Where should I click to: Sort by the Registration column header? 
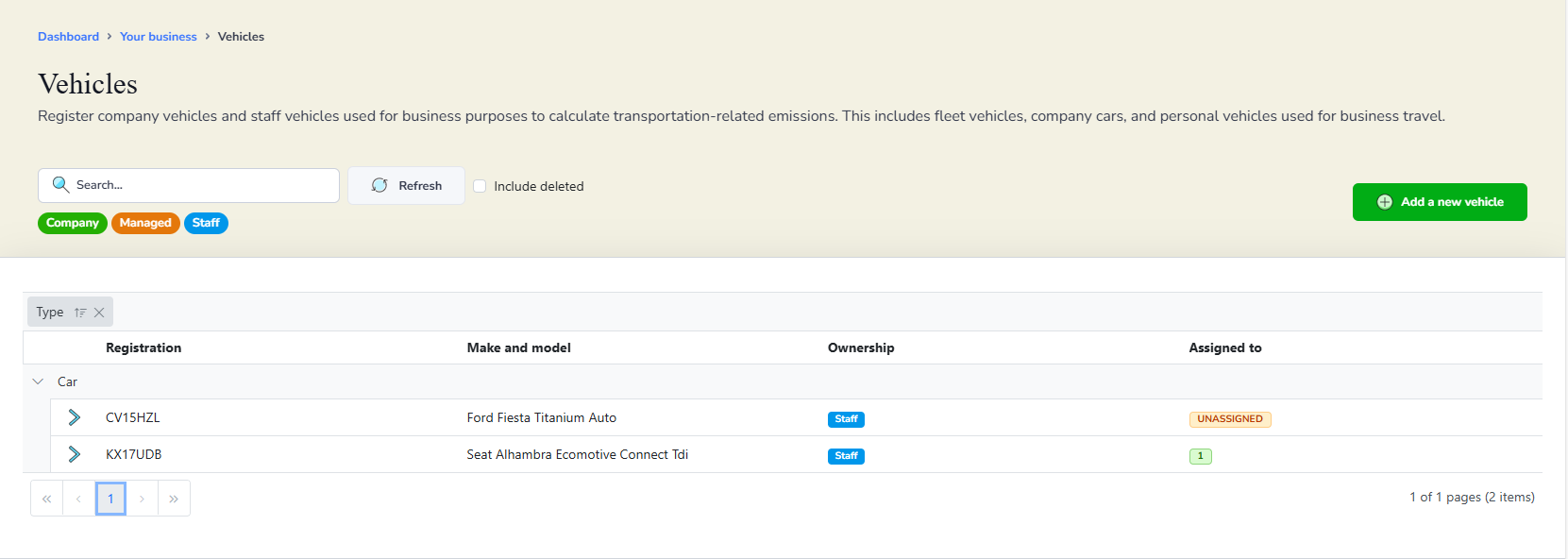[143, 347]
